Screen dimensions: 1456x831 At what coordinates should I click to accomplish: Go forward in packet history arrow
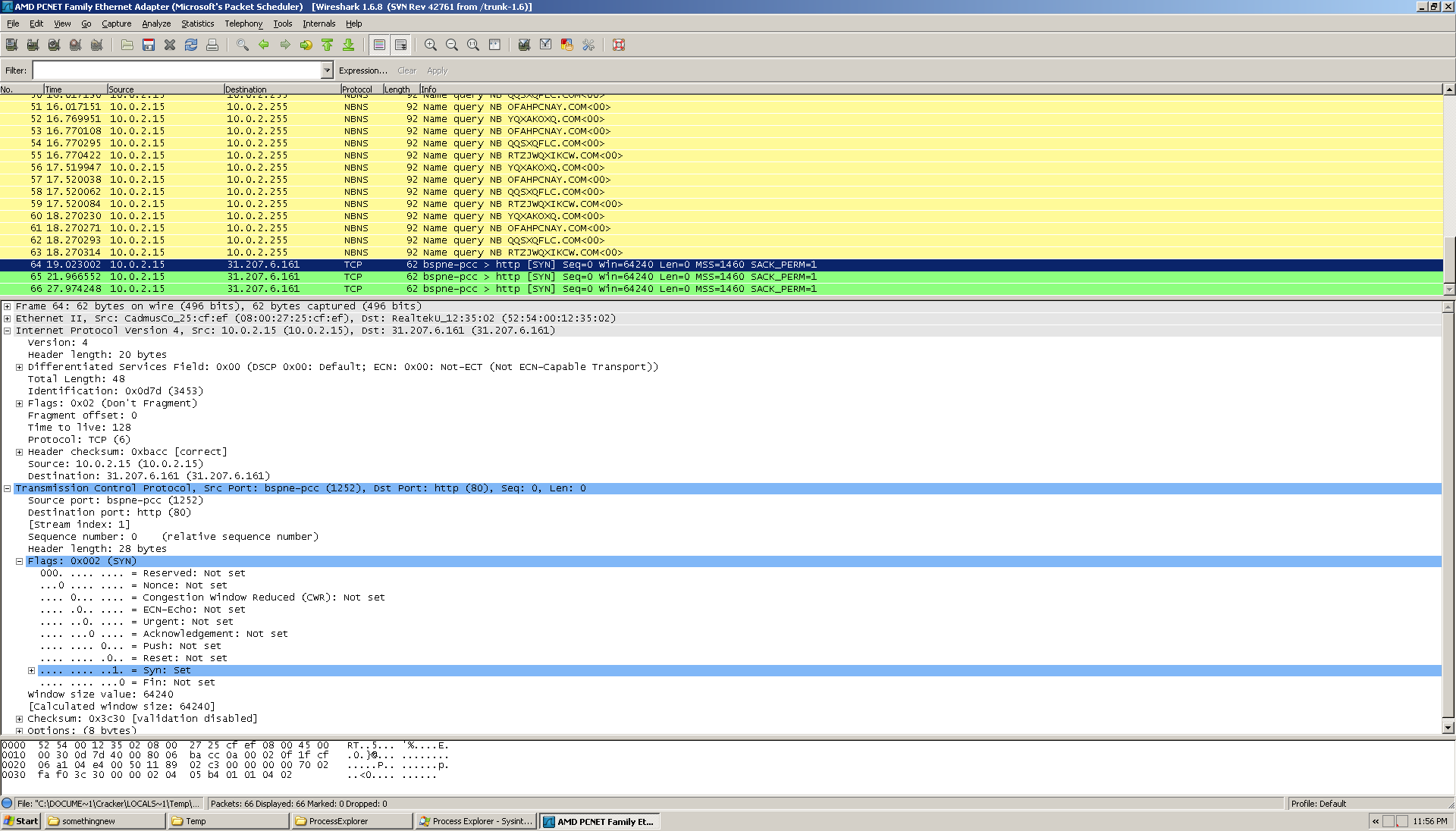[x=285, y=45]
